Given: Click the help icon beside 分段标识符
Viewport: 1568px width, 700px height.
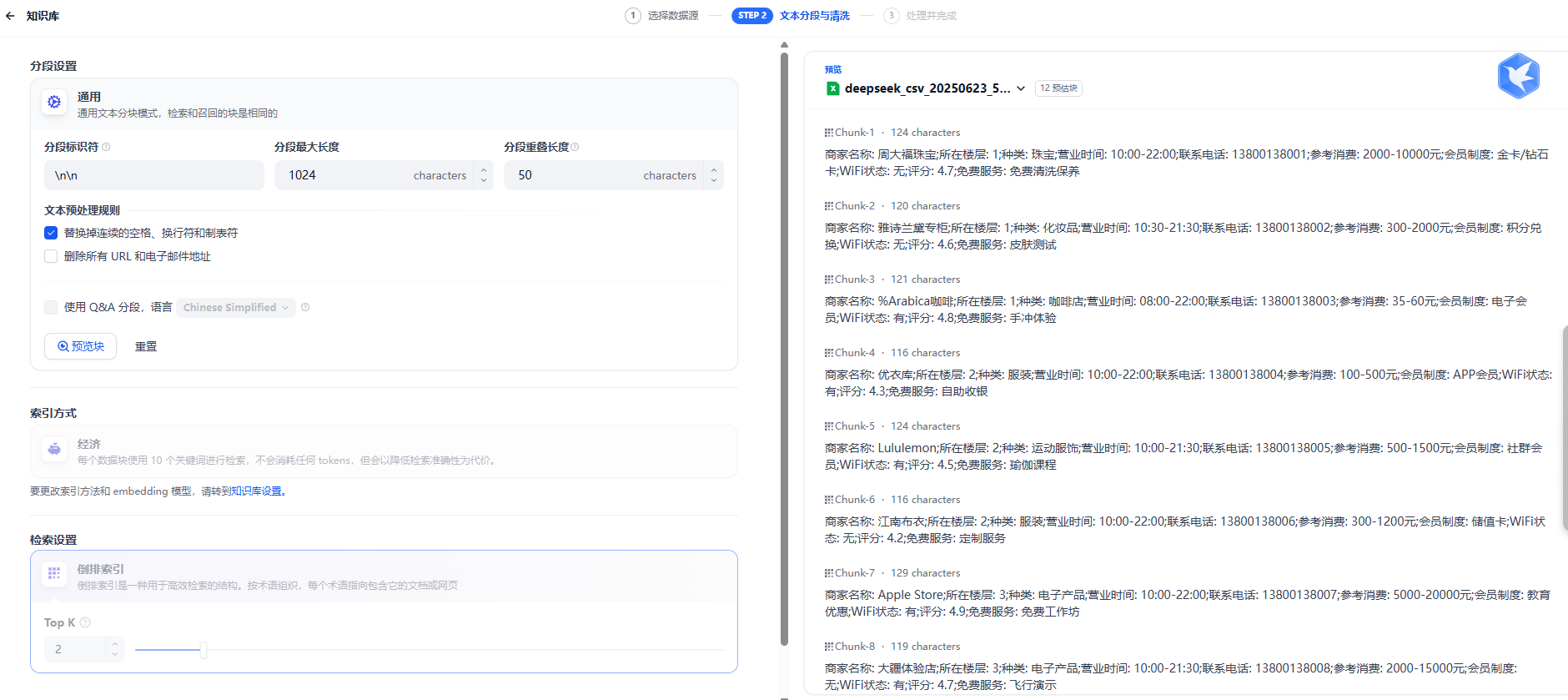Looking at the screenshot, I should tap(106, 147).
